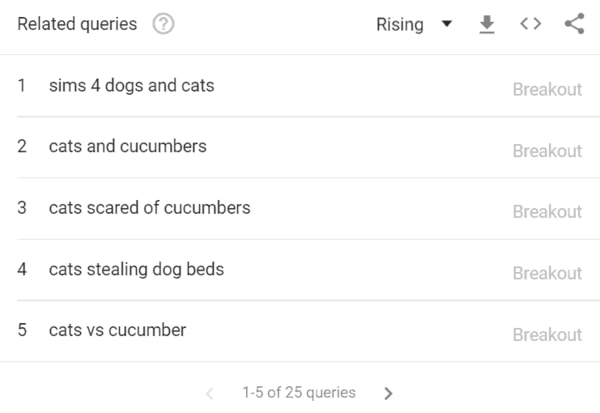The width and height of the screenshot is (600, 413).
Task: Click Breakout label for cats and cucumbers
Action: tap(547, 151)
